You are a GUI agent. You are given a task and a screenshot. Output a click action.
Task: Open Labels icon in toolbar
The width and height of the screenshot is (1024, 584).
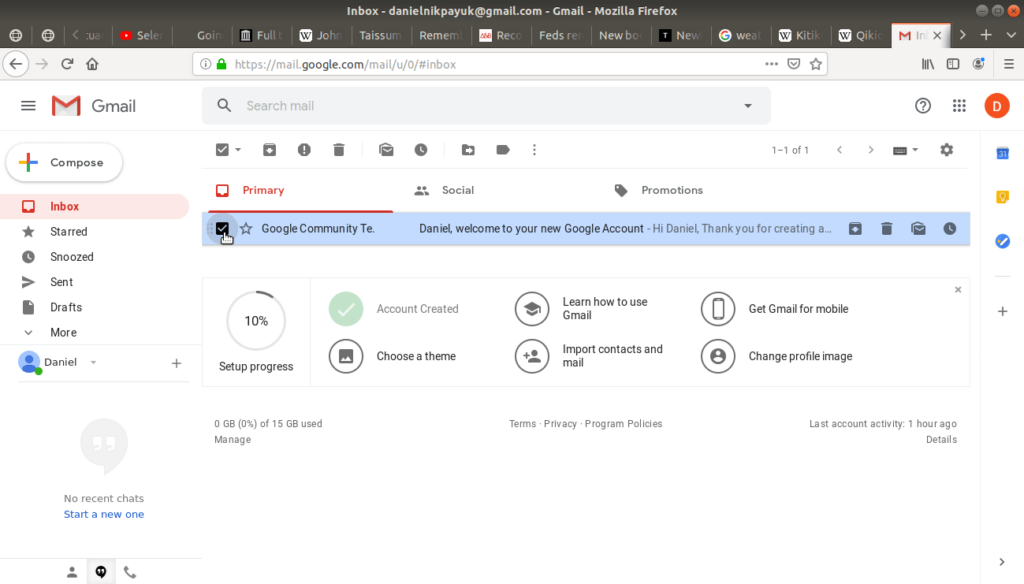tap(503, 150)
